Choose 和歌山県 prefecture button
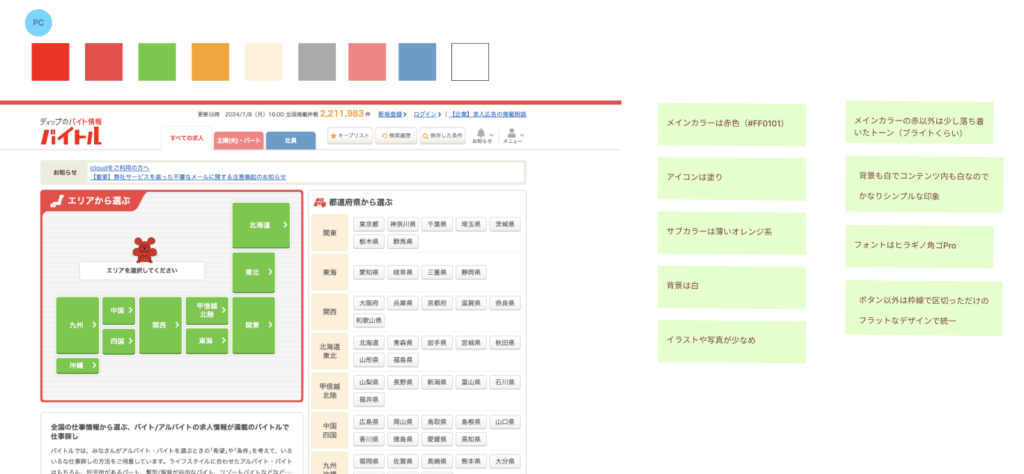Screen dimensions: 1024x474 click(x=369, y=321)
